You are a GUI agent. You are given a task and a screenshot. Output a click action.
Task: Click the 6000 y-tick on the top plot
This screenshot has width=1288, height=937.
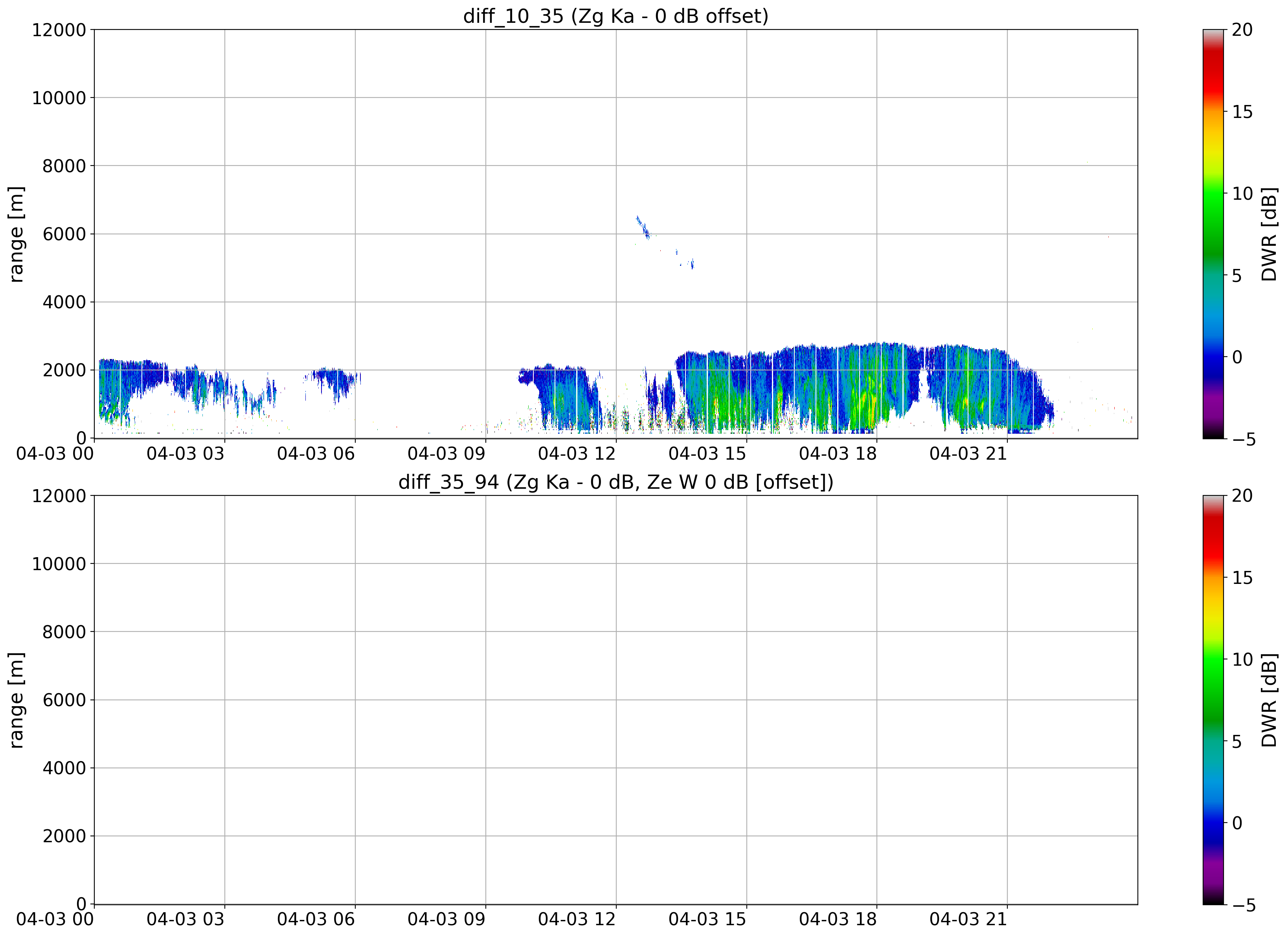(x=64, y=234)
